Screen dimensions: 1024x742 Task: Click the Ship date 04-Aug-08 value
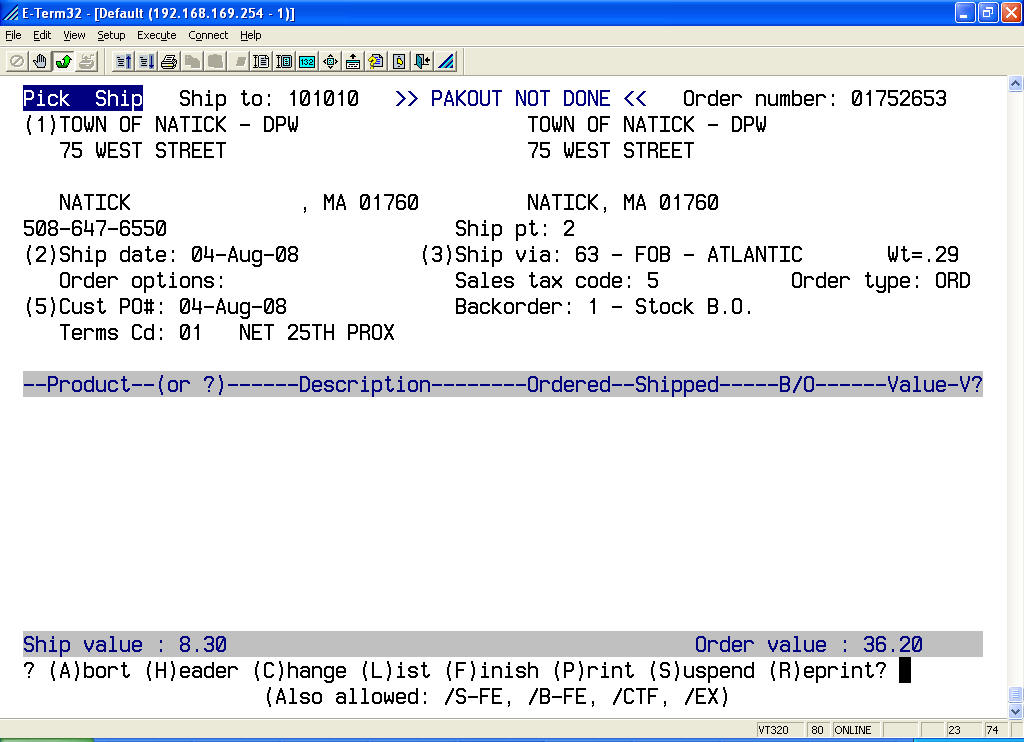(x=245, y=255)
